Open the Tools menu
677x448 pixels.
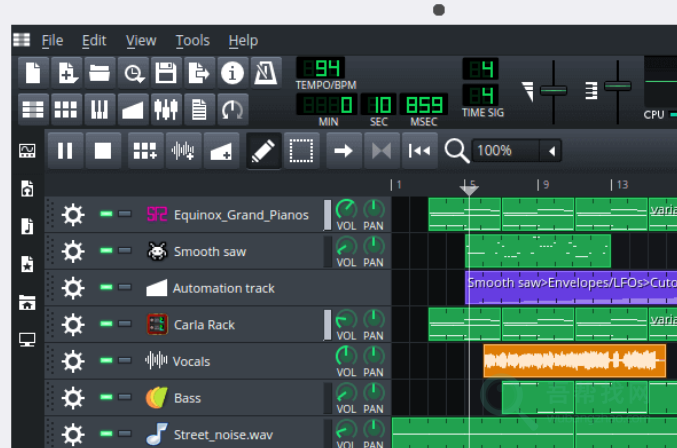[x=192, y=40]
